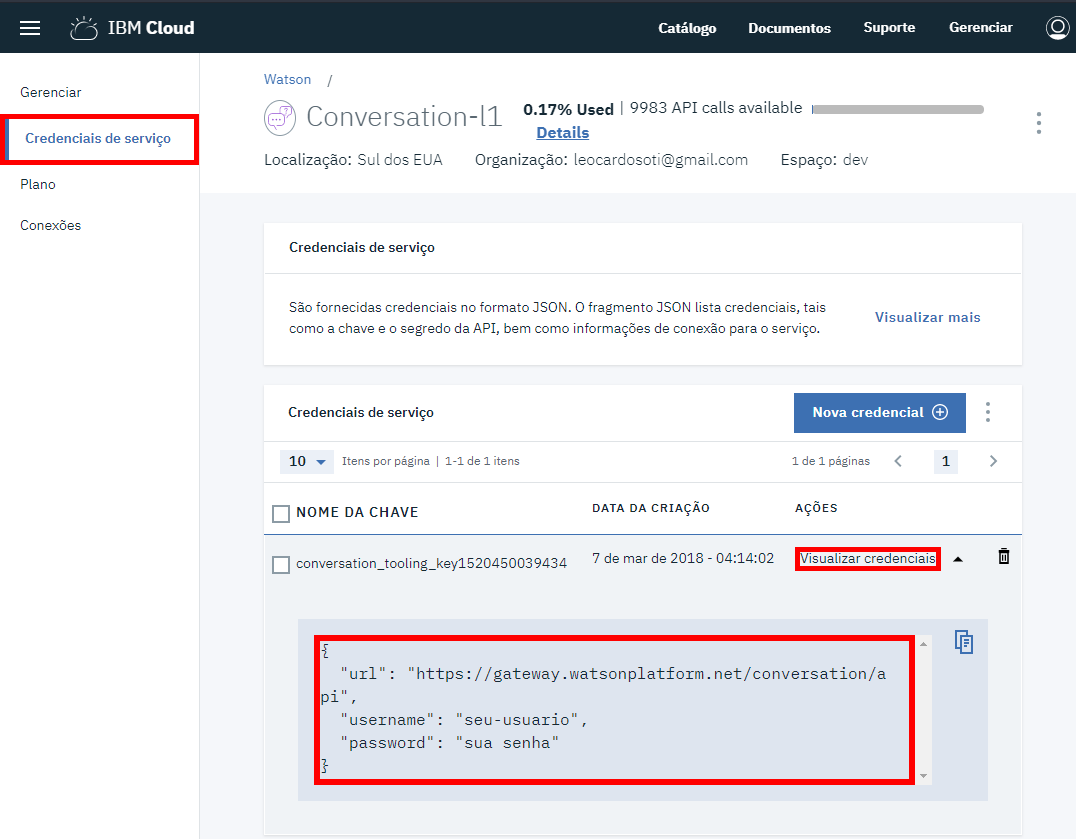
Task: Click the Conversation service chat icon
Action: click(280, 117)
